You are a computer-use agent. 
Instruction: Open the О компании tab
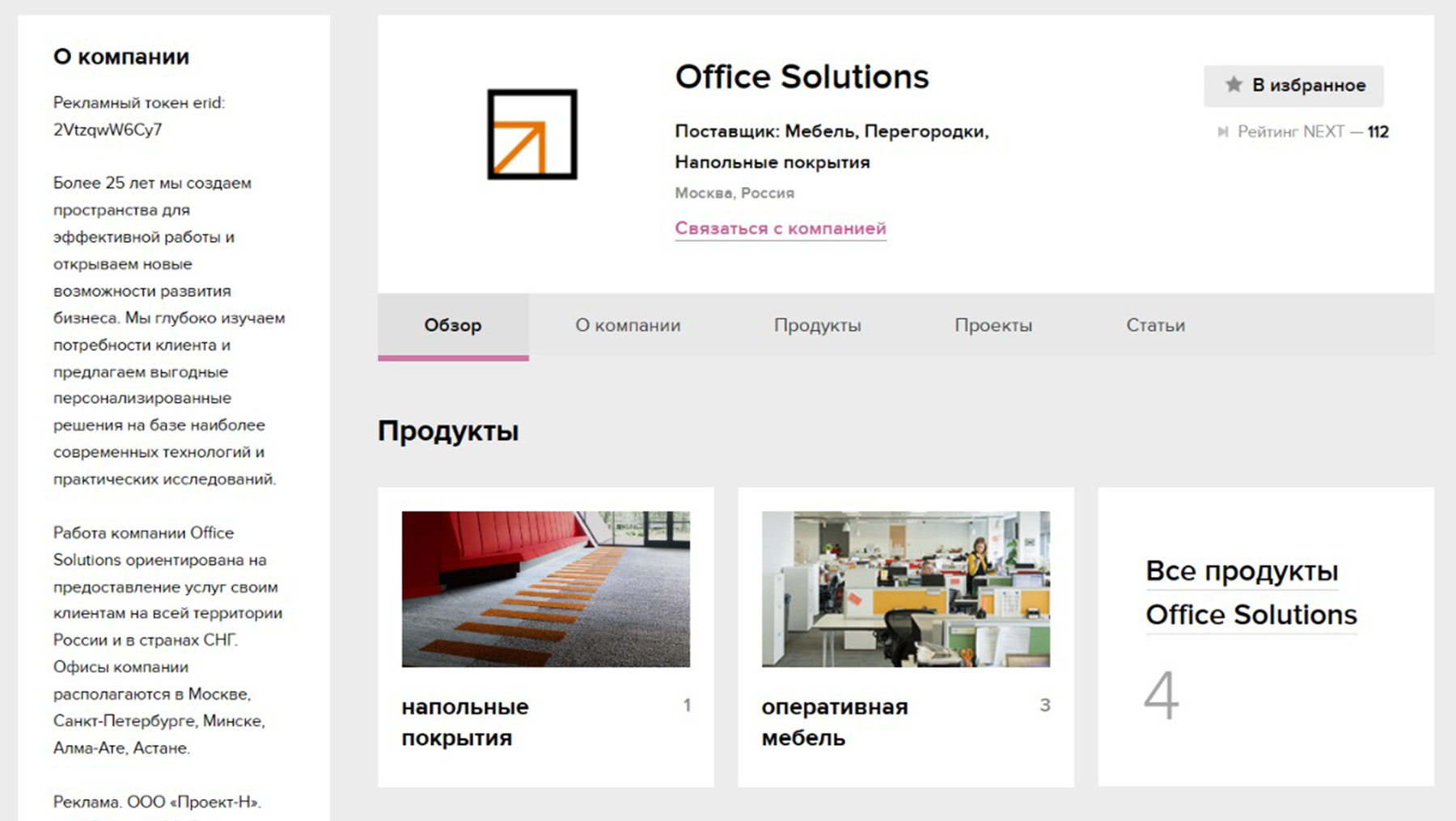point(628,325)
